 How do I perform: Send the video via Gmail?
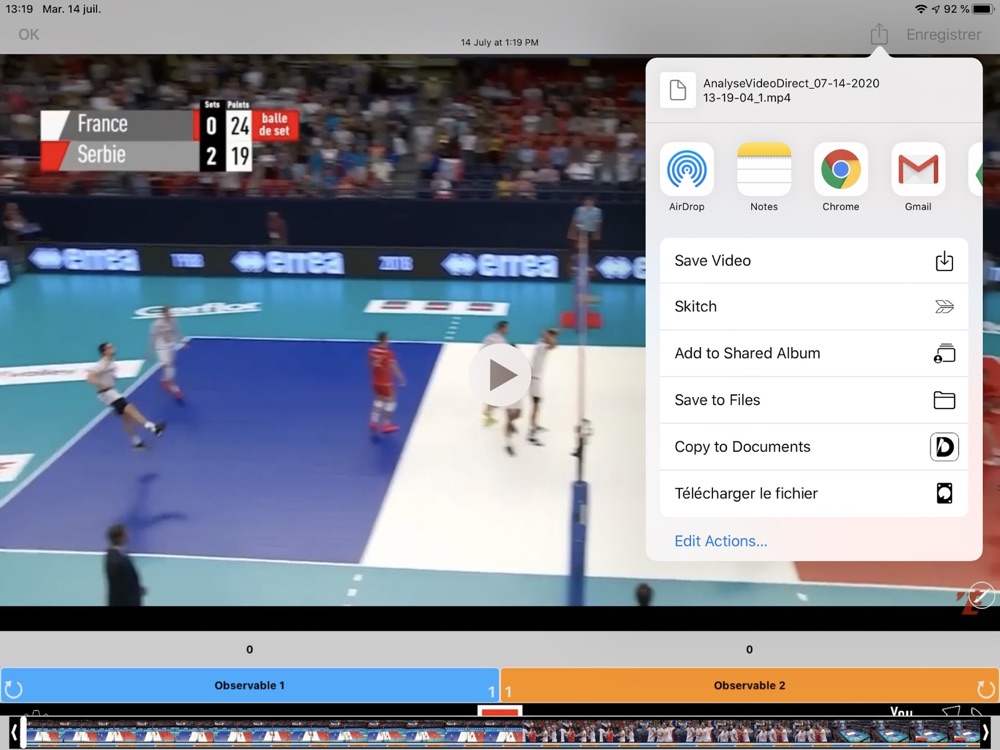(918, 169)
